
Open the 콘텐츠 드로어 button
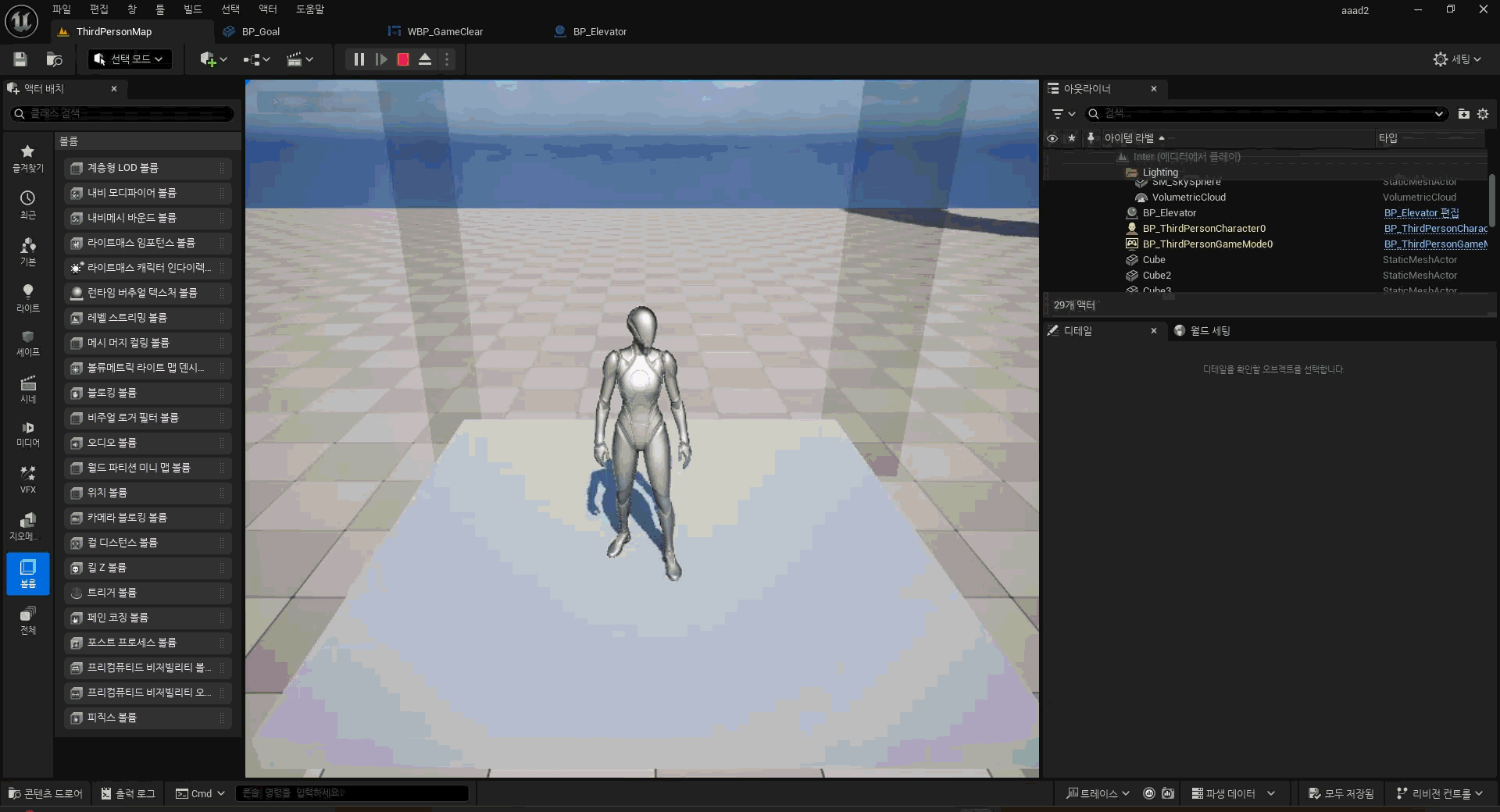tap(45, 793)
